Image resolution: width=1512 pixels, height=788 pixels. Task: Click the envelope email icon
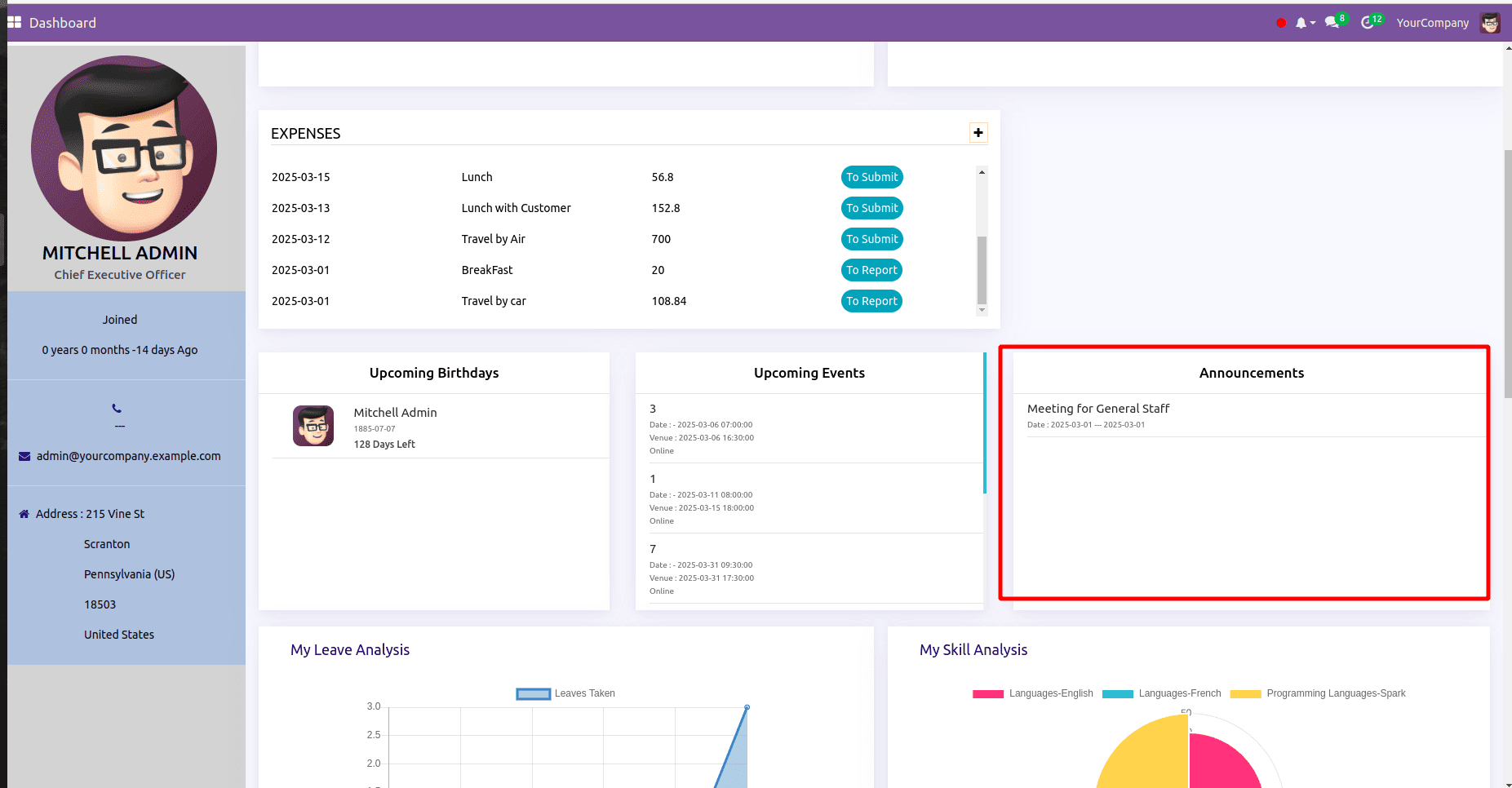pos(24,457)
